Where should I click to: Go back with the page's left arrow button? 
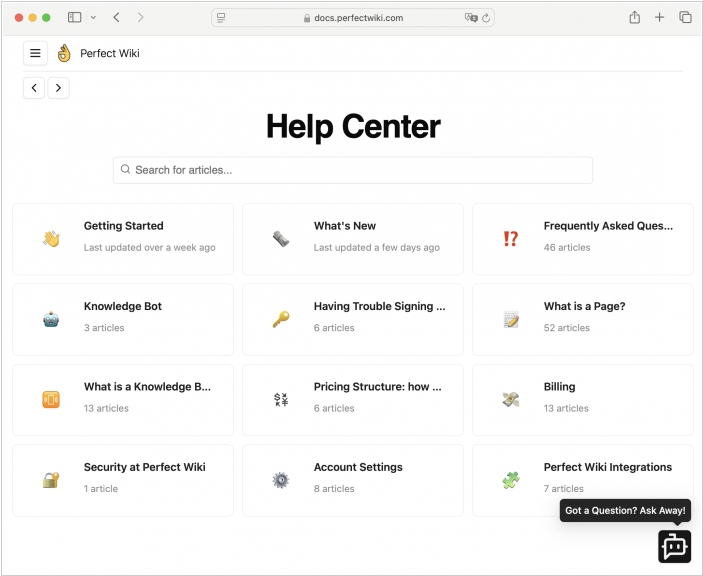pos(34,88)
